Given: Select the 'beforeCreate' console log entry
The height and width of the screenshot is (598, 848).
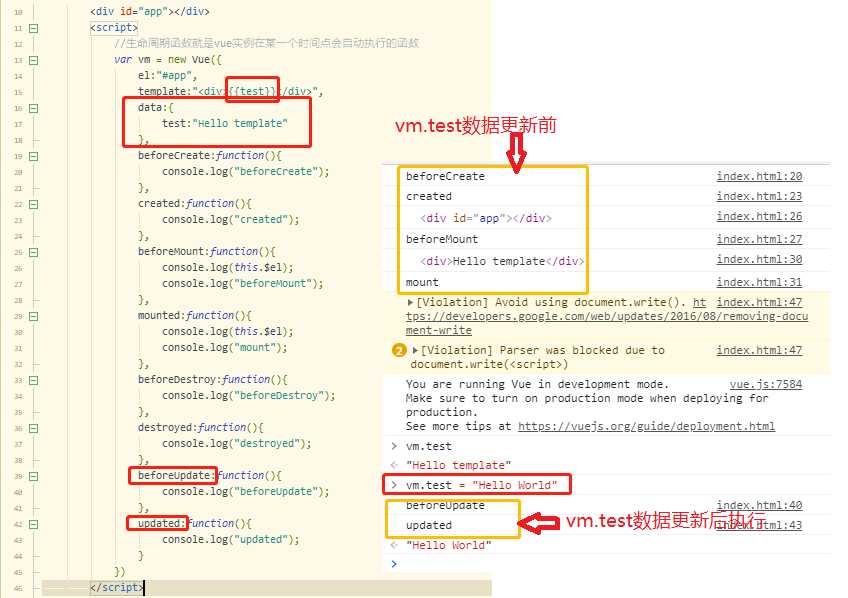Looking at the screenshot, I should click(x=445, y=176).
